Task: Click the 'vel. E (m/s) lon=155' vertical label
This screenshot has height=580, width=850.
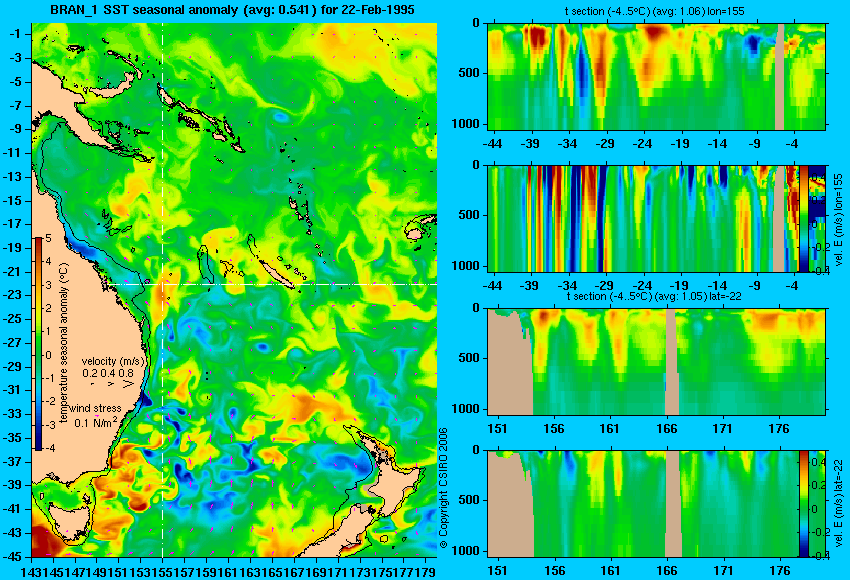Action: click(839, 219)
